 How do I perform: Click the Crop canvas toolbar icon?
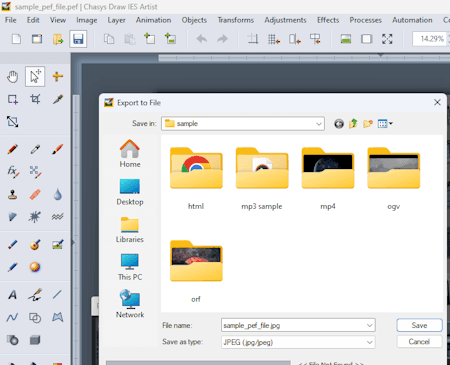coord(253,39)
